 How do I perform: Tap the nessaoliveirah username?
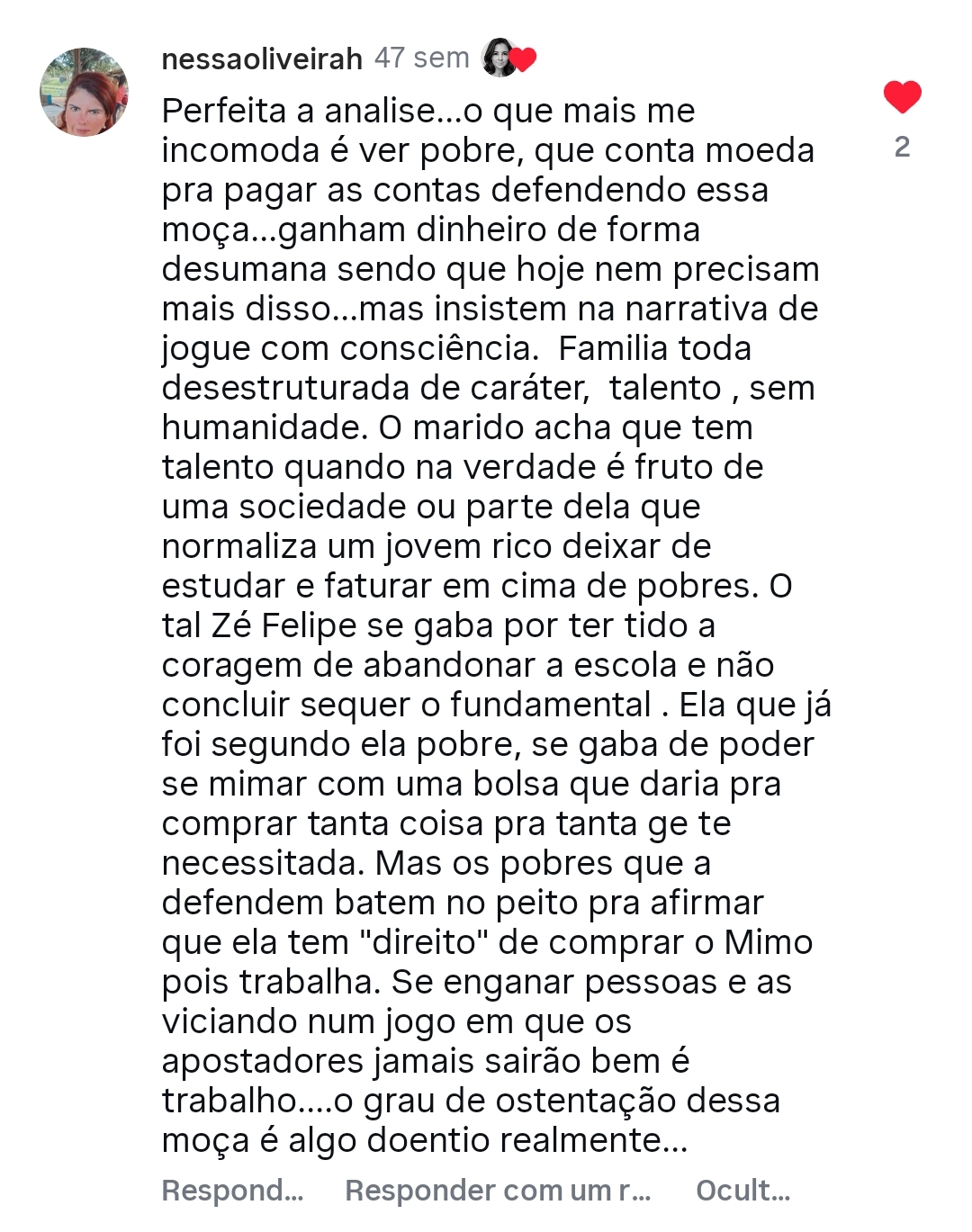pos(261,58)
